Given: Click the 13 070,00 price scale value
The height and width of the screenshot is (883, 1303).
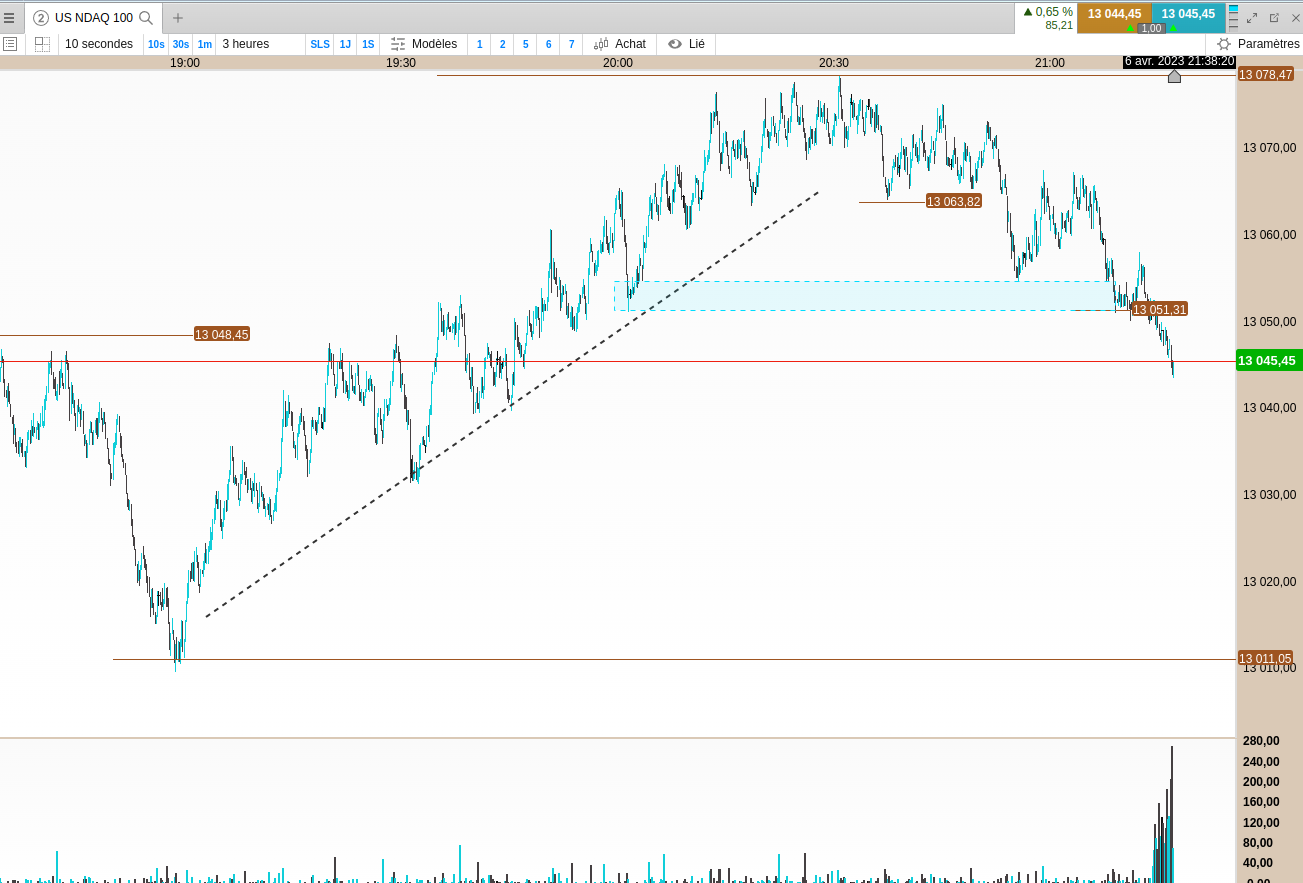Looking at the screenshot, I should pos(1269,148).
